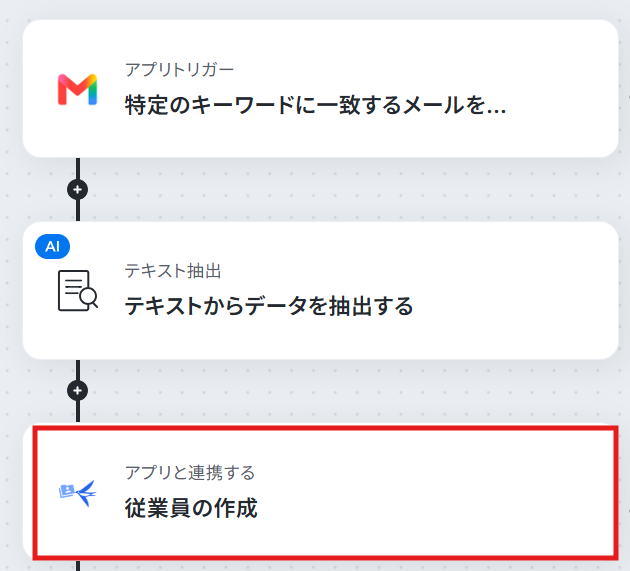Click the text extraction document-magnifier icon

point(78,291)
